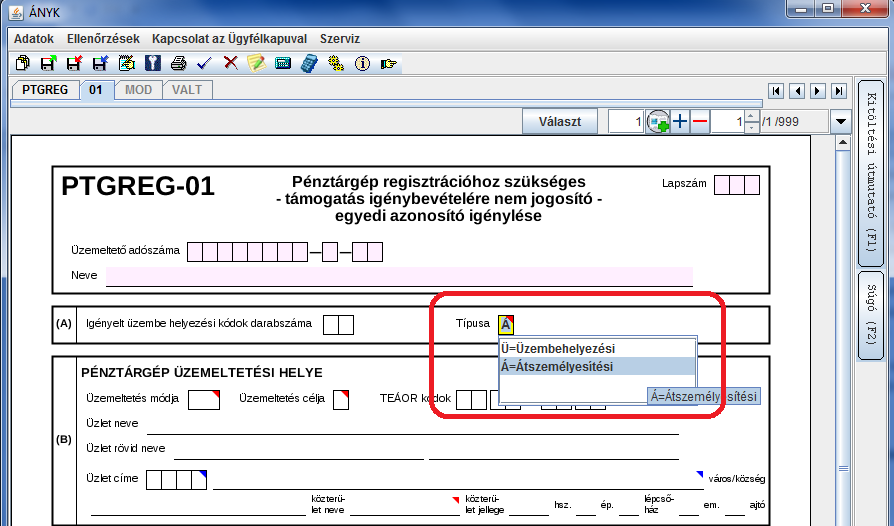Screen dimensions: 894x526
Task: Click the teal calculator panel icon
Action: (x=283, y=63)
